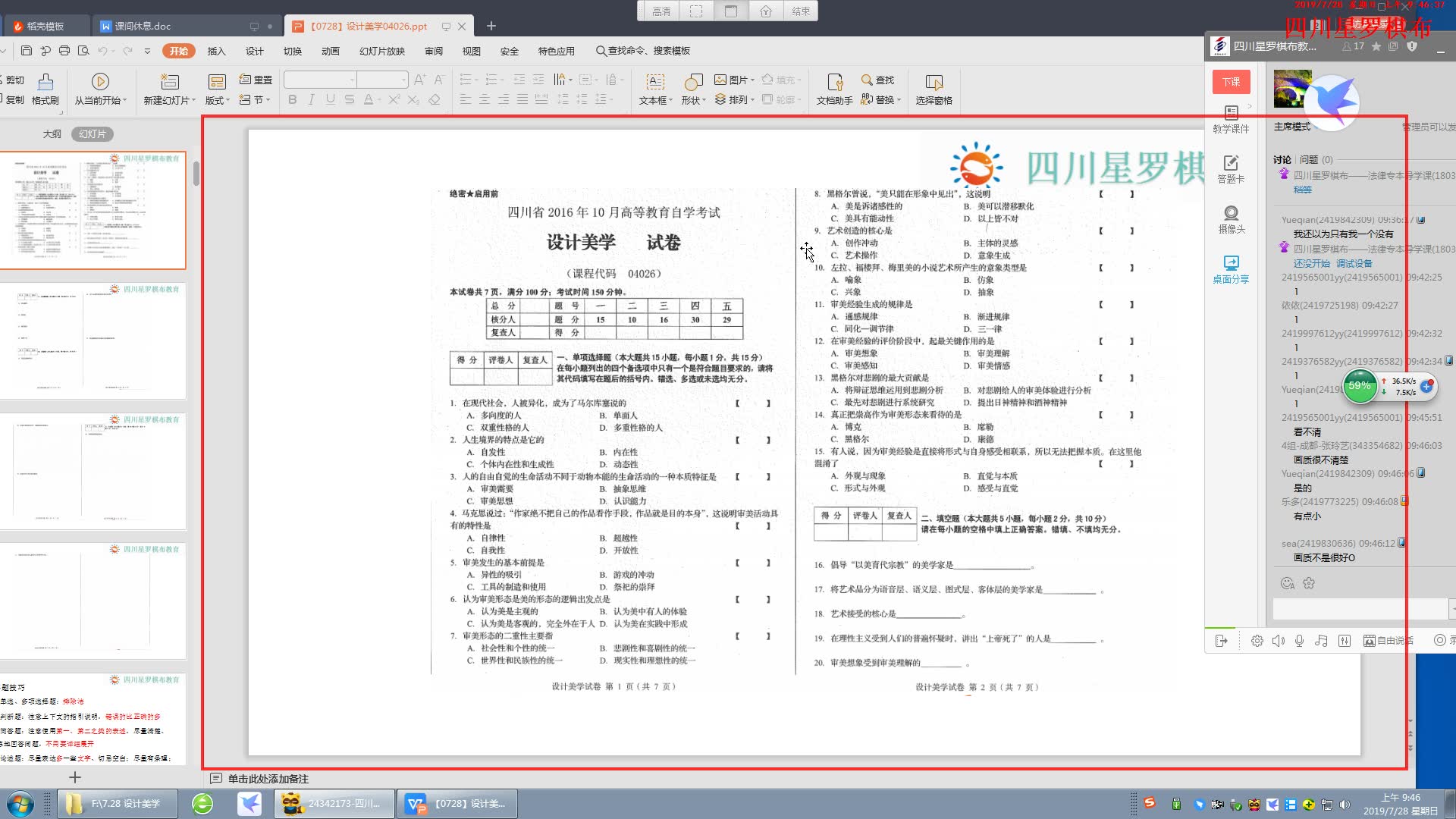The image size is (1456, 819).
Task: Click the Insert ribbon tab
Action: click(217, 51)
